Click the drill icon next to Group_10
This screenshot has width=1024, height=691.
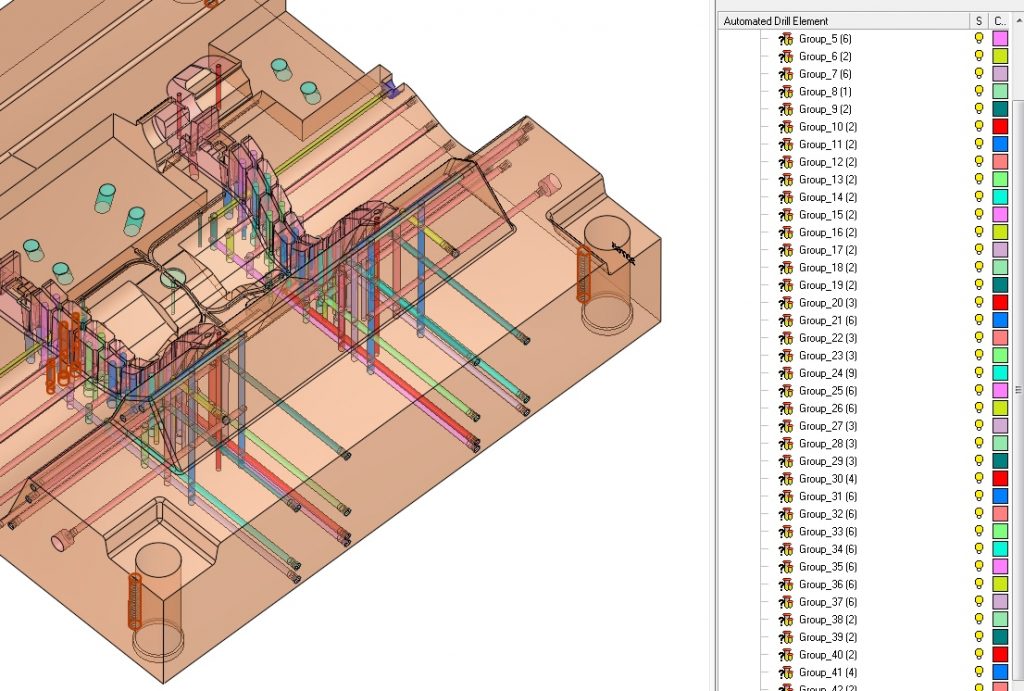point(786,127)
